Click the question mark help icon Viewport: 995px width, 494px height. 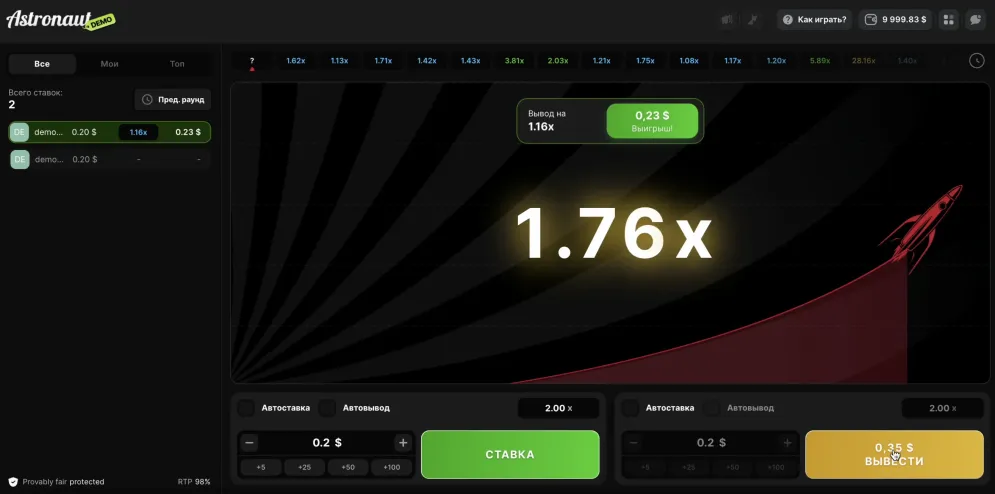787,20
